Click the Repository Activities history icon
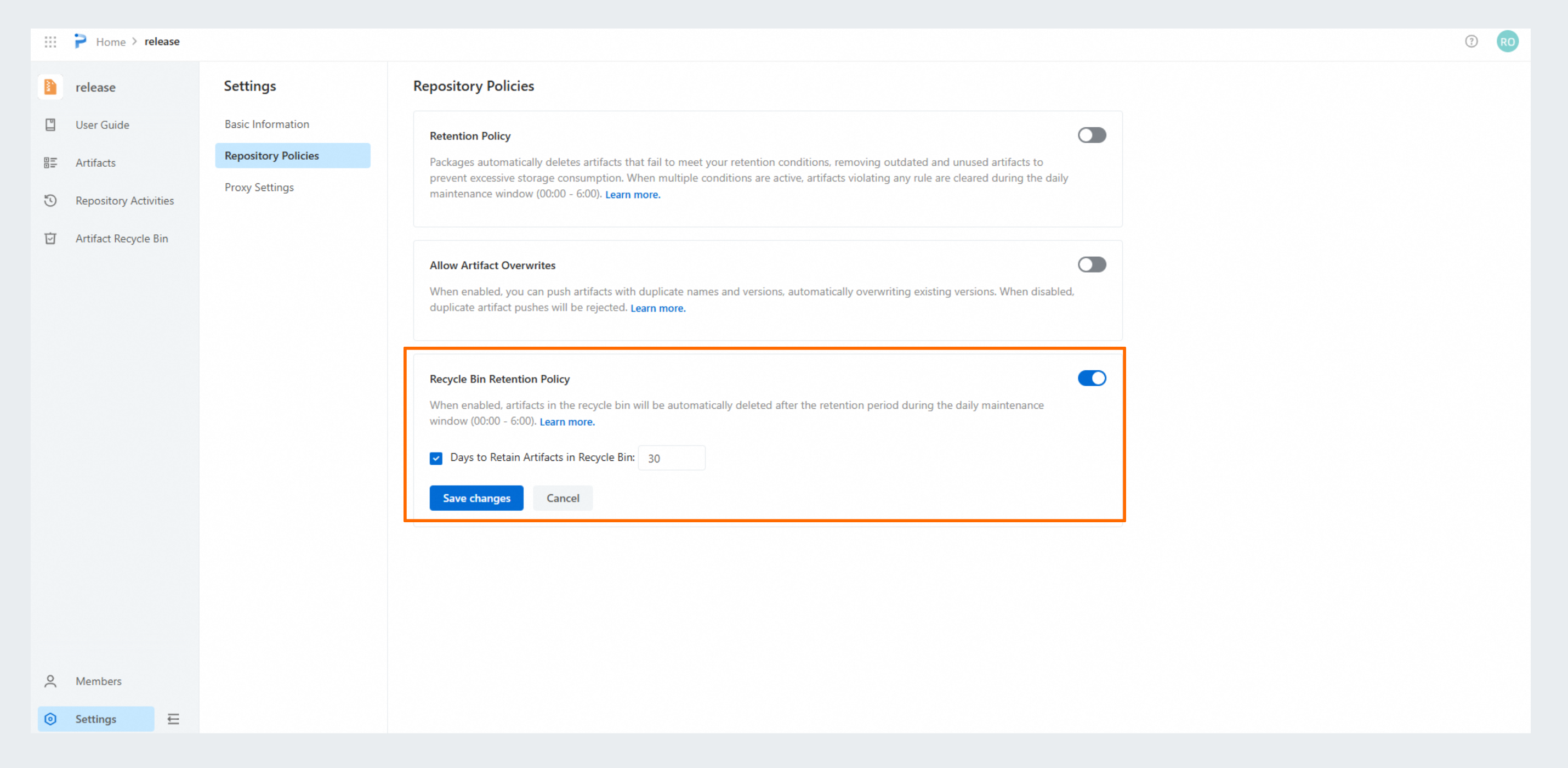 [50, 200]
